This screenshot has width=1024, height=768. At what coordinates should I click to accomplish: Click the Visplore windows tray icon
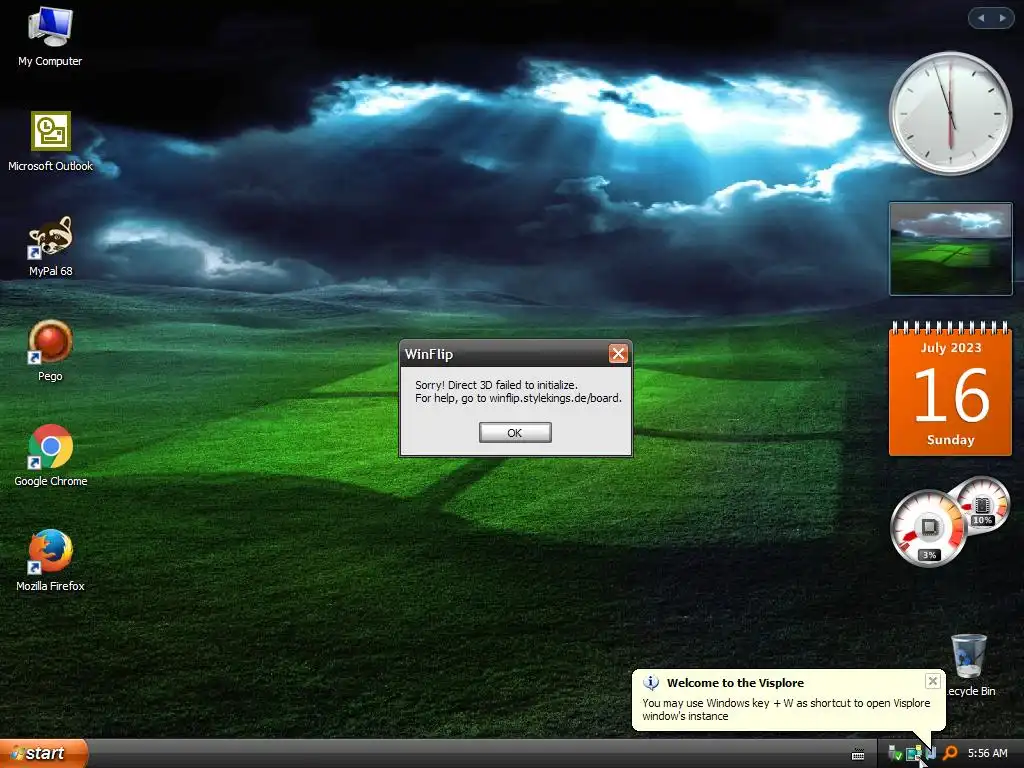point(914,753)
